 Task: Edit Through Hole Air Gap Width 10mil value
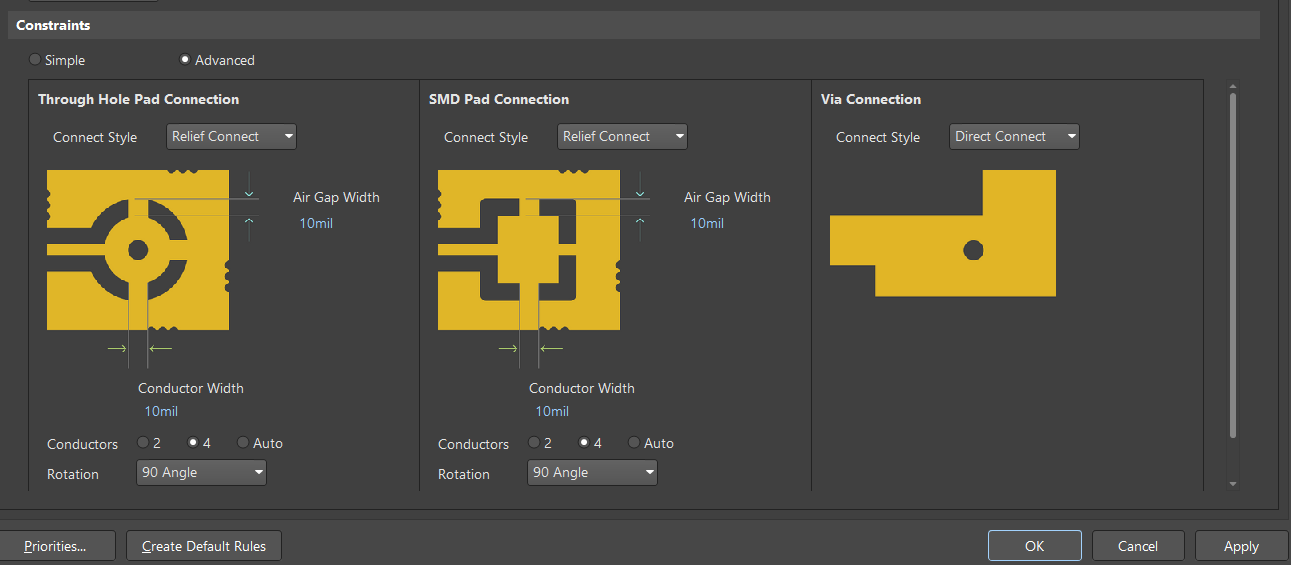click(316, 223)
